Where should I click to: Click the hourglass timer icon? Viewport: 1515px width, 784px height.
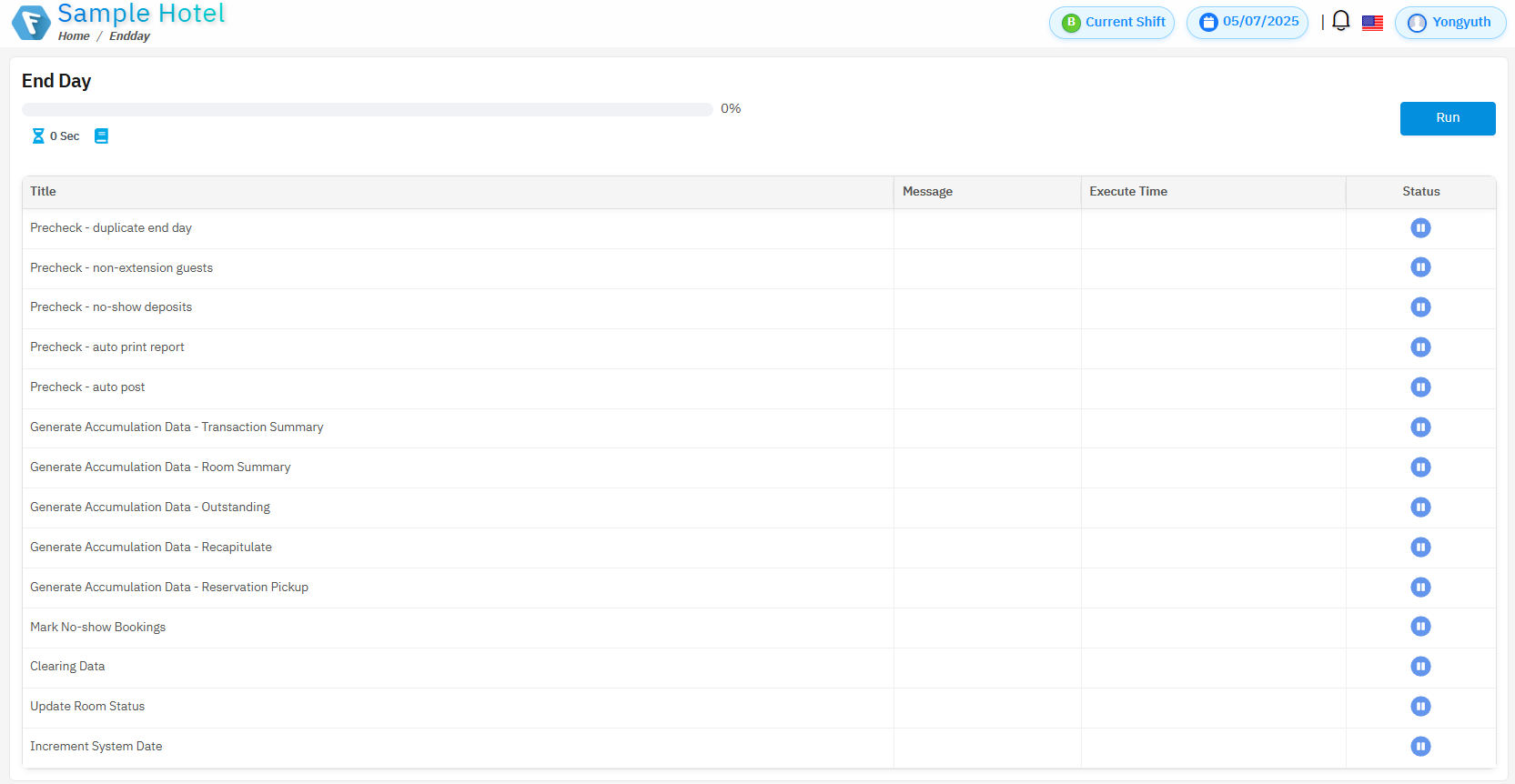38,136
